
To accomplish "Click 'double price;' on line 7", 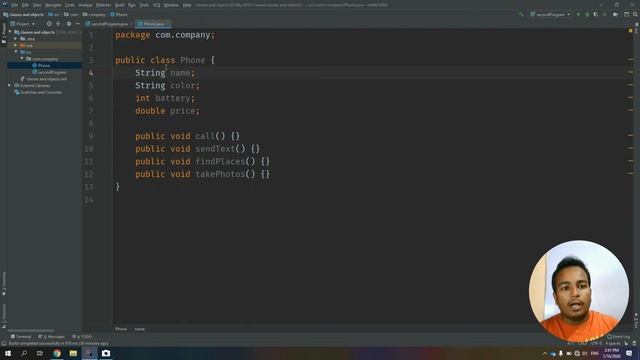I will pyautogui.click(x=168, y=111).
